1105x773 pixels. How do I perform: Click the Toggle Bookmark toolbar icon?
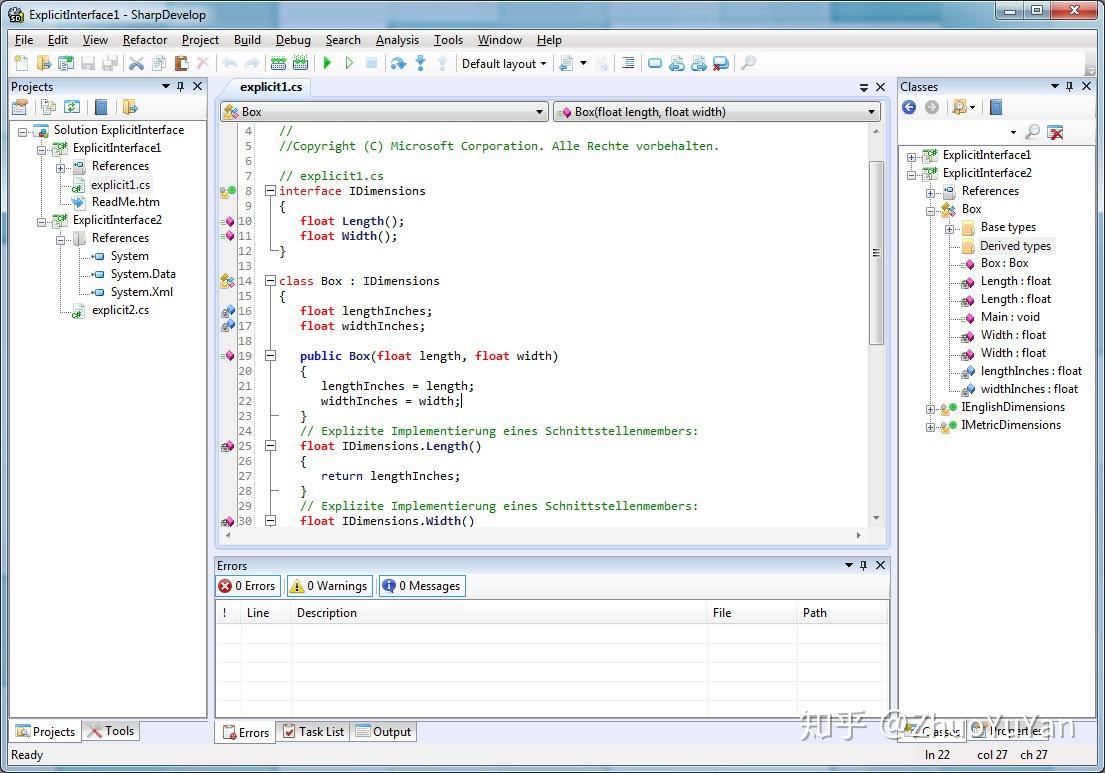pyautogui.click(x=655, y=63)
